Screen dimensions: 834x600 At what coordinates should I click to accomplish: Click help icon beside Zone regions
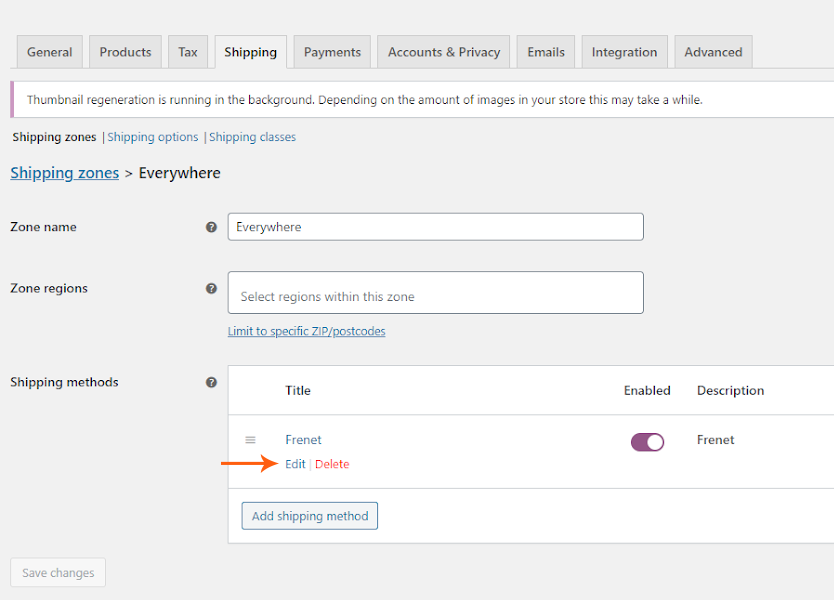(211, 288)
